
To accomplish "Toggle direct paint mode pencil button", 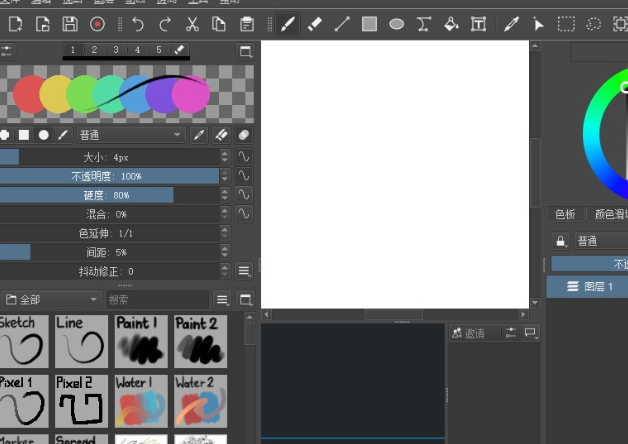I will (199, 135).
